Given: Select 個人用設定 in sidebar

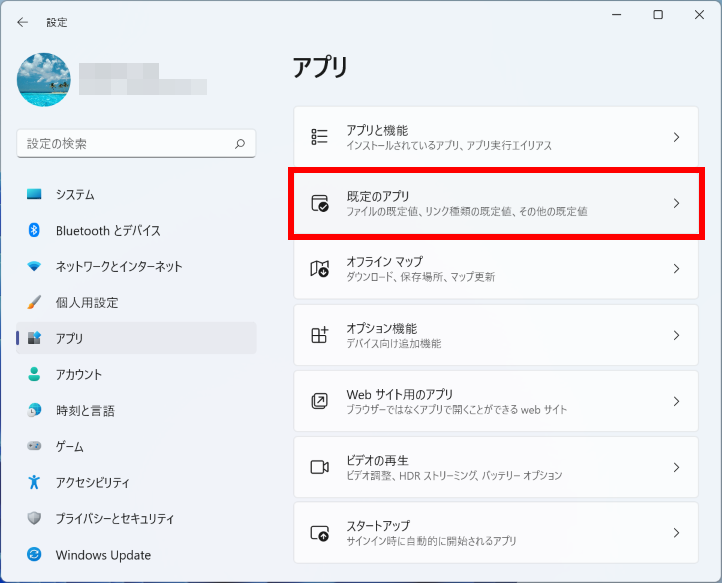Looking at the screenshot, I should pyautogui.click(x=136, y=302).
